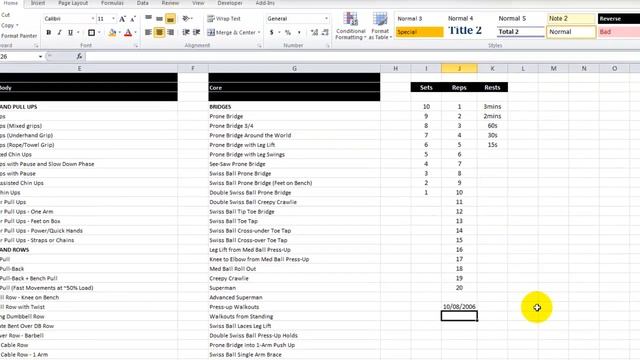Click the Copy button
Screen dimensions: 640x360
coord(7,25)
